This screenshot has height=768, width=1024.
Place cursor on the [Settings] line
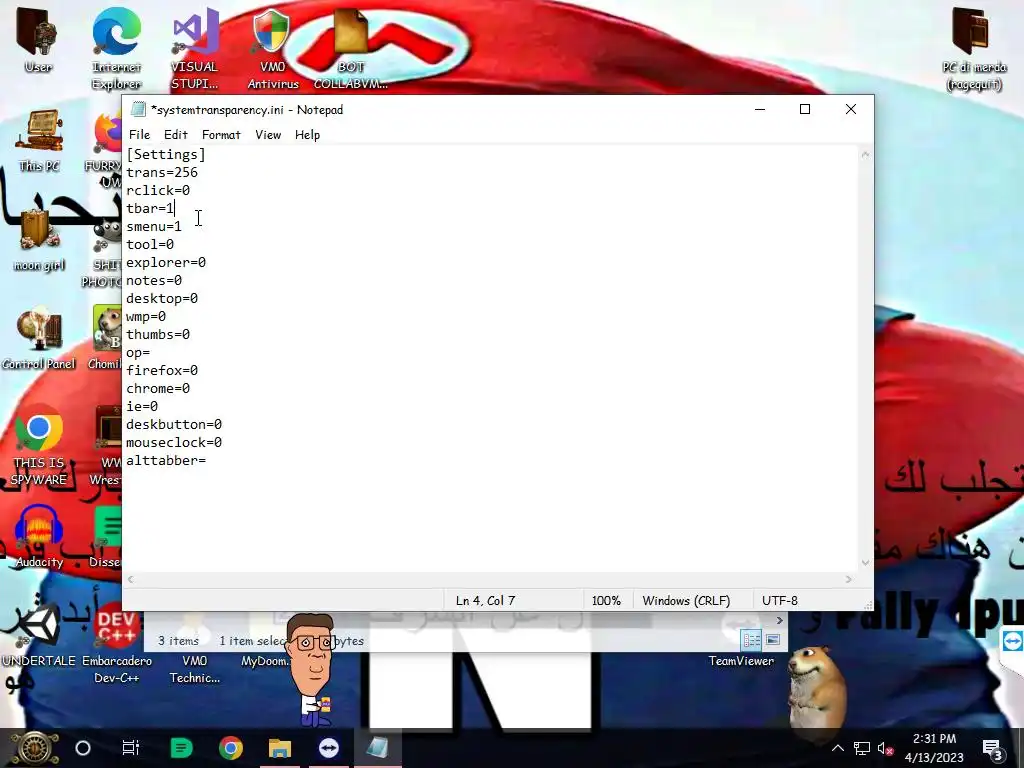tap(166, 154)
